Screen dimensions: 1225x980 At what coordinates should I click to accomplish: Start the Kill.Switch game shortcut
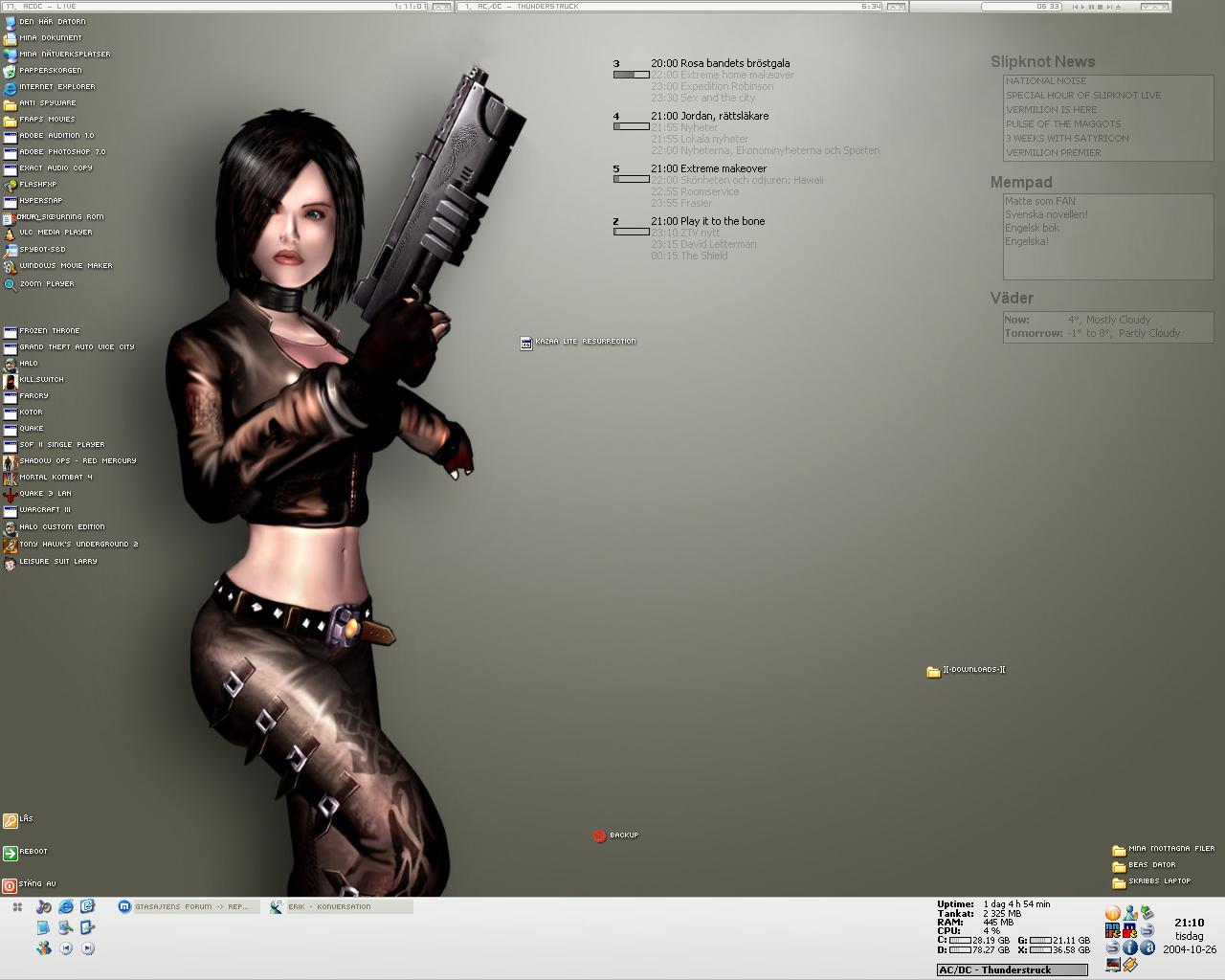tap(33, 380)
